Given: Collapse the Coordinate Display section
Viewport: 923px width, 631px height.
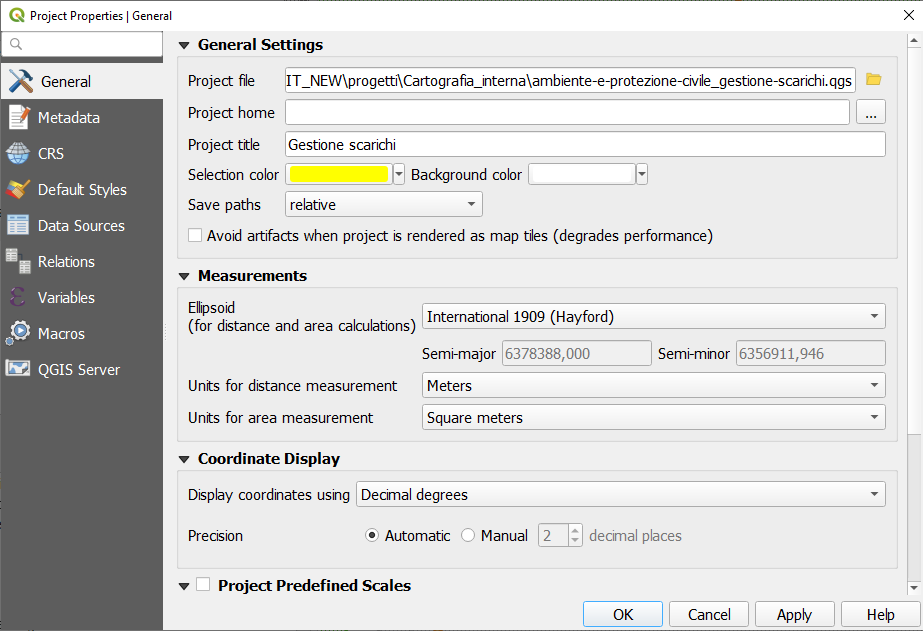Looking at the screenshot, I should 184,459.
